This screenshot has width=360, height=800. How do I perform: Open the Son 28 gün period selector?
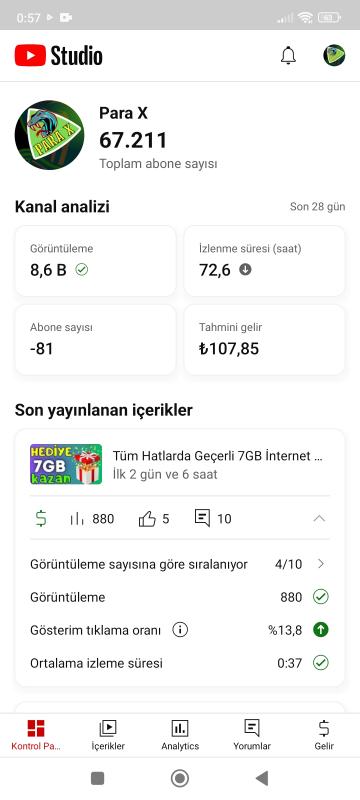317,207
